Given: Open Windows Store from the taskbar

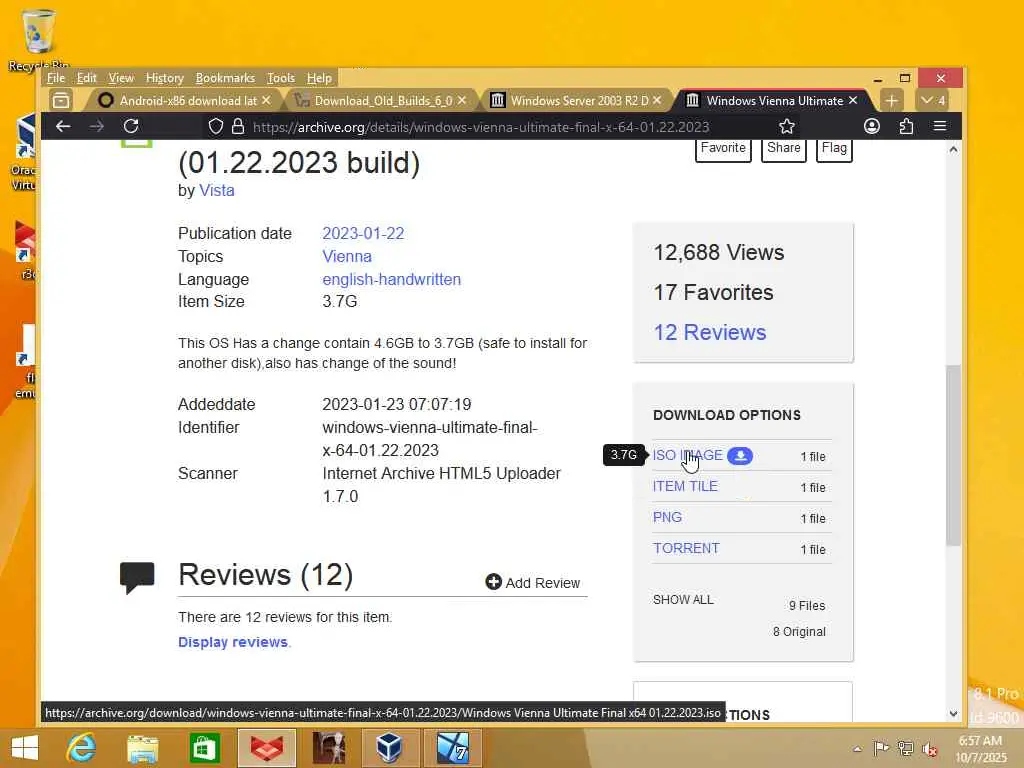Looking at the screenshot, I should pyautogui.click(x=204, y=748).
